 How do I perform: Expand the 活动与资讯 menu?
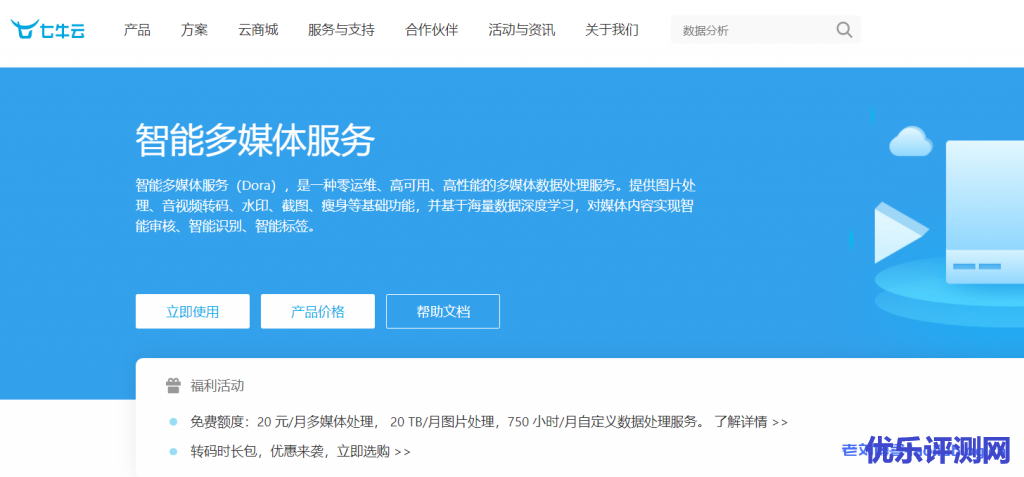coord(521,30)
